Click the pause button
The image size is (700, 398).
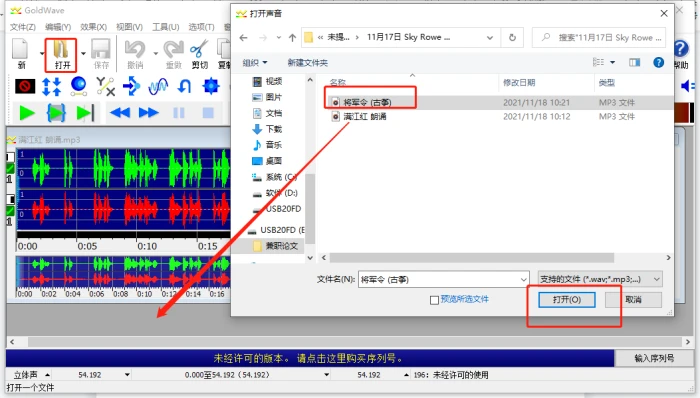[x=179, y=113]
